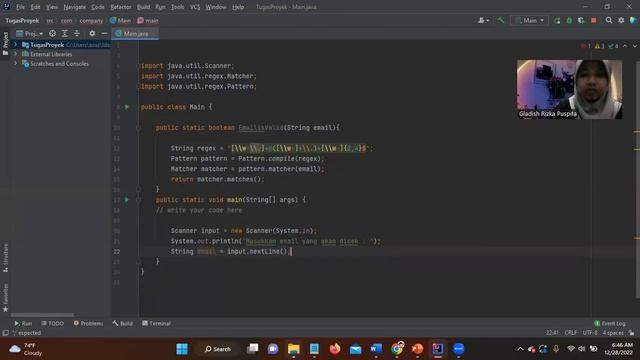Click the Build Project hammer icon
Image resolution: width=640 pixels, height=360 pixels.
click(500, 20)
